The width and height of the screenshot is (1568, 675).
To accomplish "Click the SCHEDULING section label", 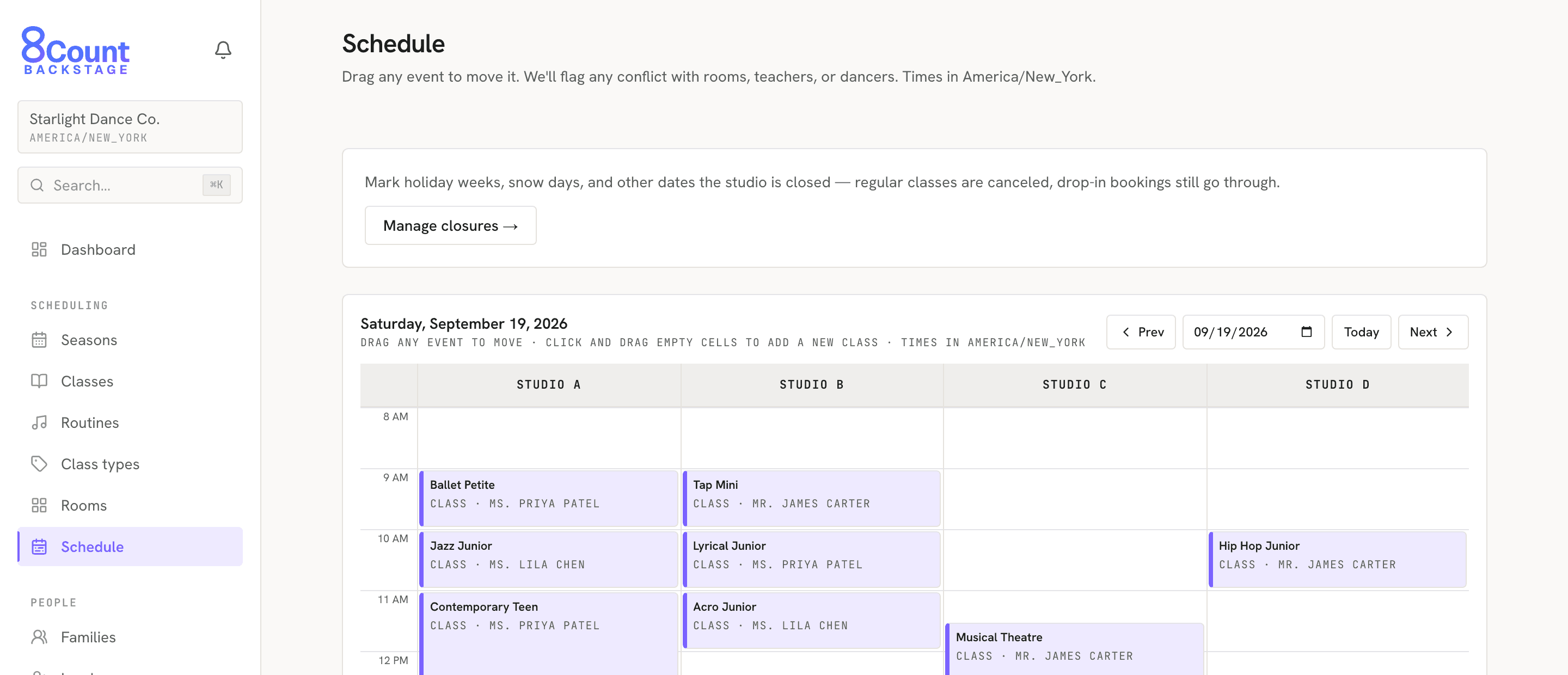I will (x=69, y=305).
